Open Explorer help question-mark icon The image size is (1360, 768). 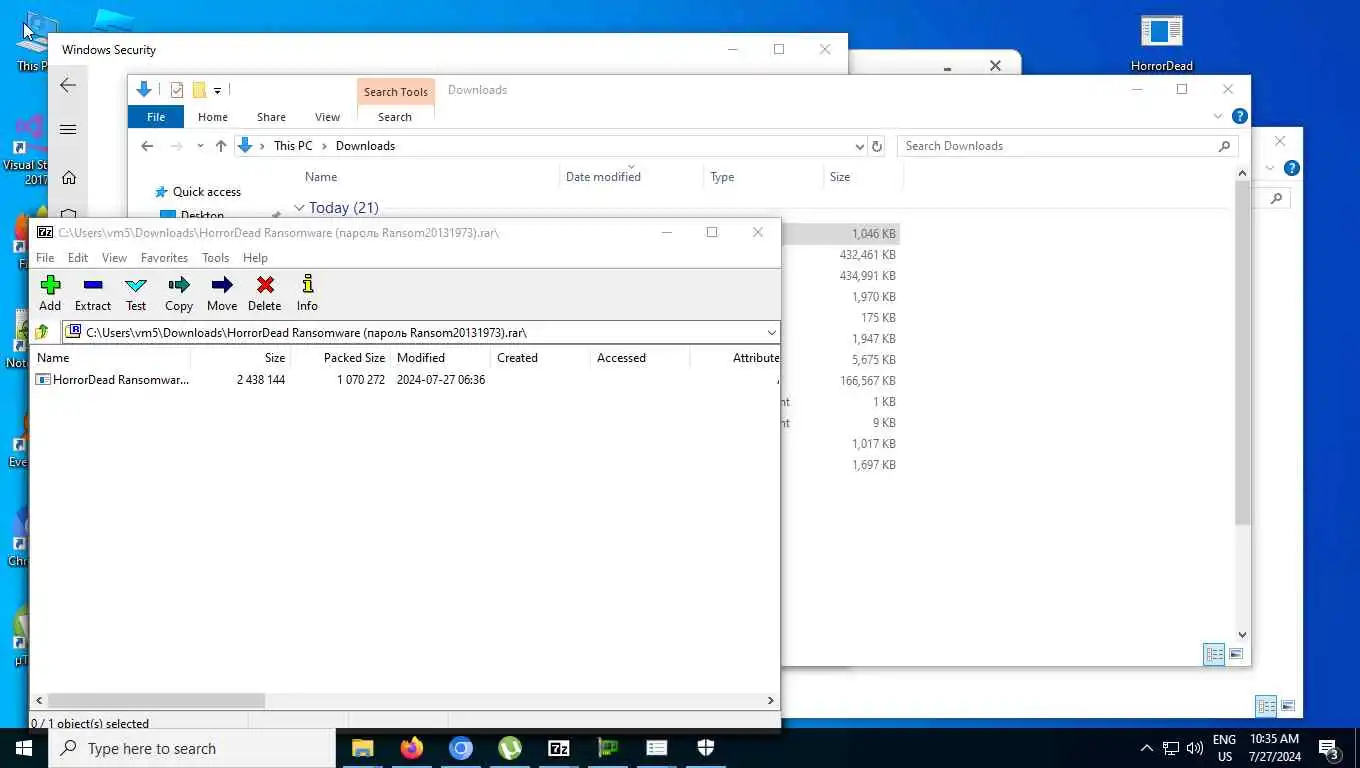pos(1239,117)
